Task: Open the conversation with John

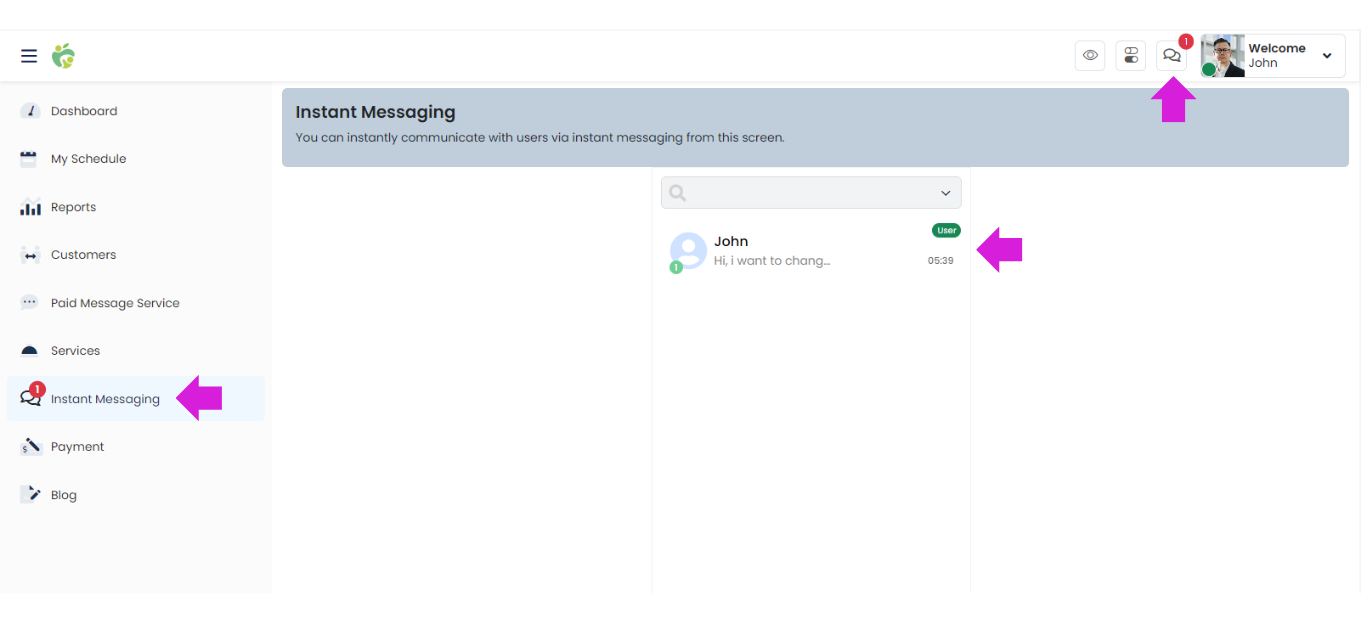Action: pos(811,250)
